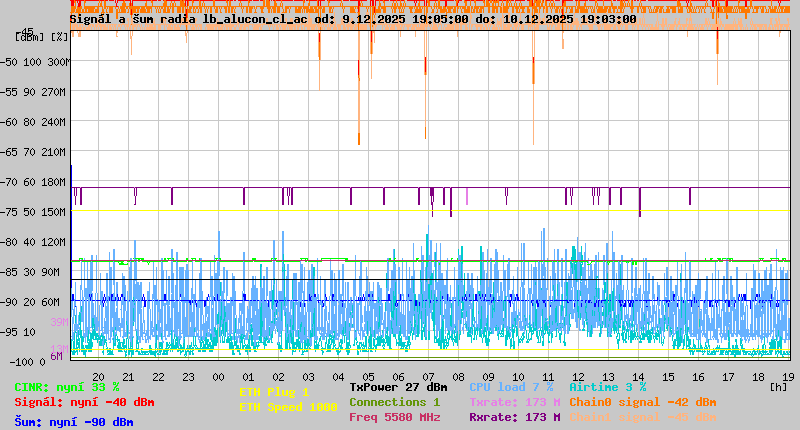The height and width of the screenshot is (430, 800).
Task: Click the '00' midnight hour tick label
Action: point(218,376)
